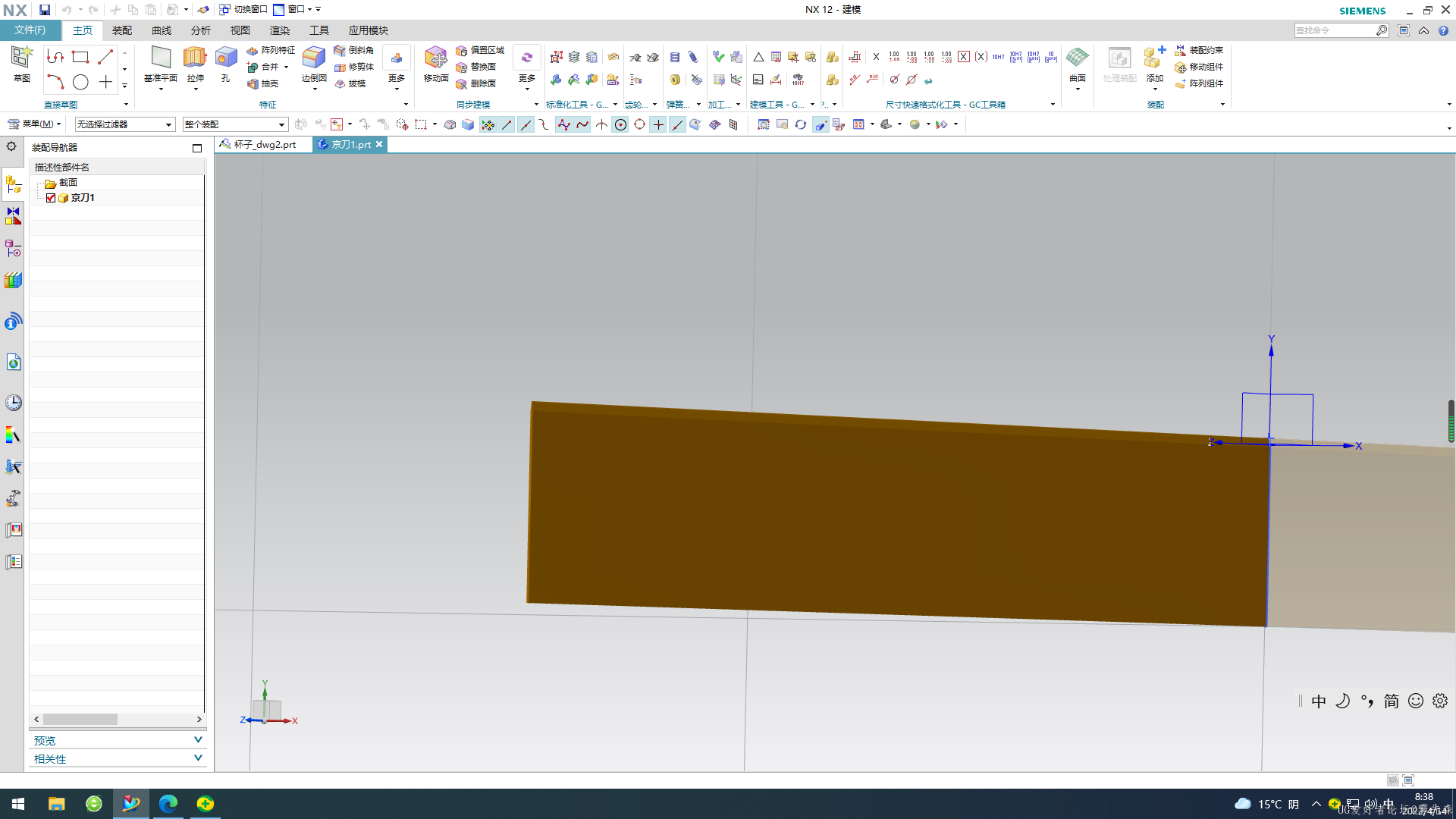The height and width of the screenshot is (819, 1456).
Task: Select the rectangle sketch tool
Action: (80, 57)
